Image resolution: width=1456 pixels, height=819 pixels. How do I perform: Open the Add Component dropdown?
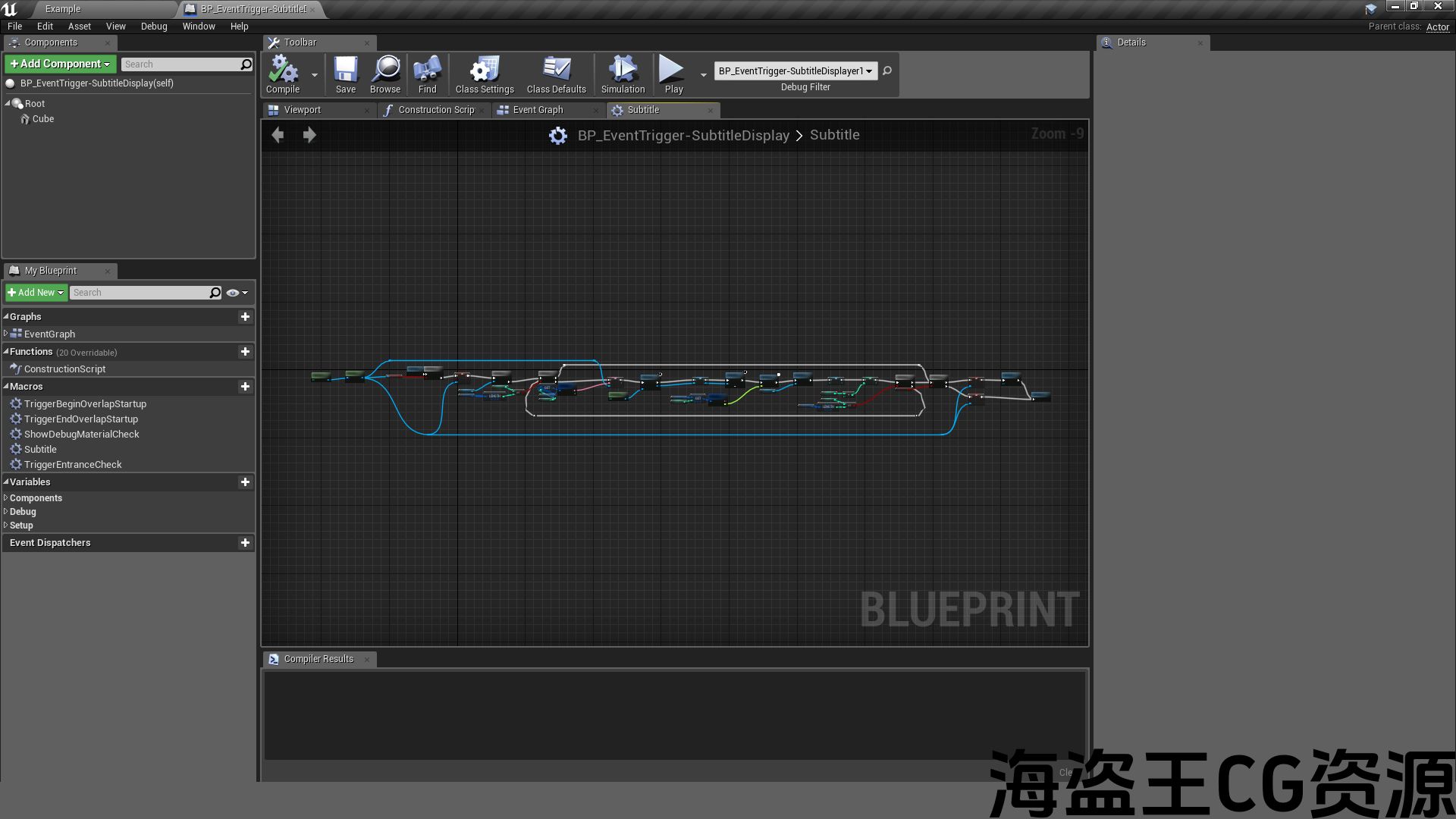[61, 64]
